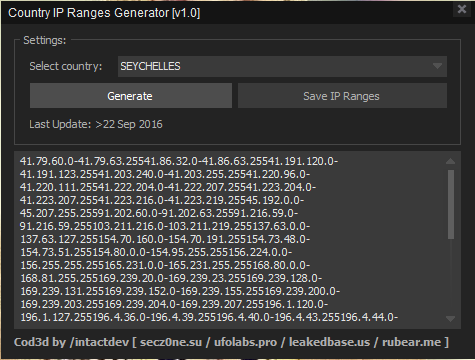Open the Select country dropdown showing SEYCHELLES
The width and height of the screenshot is (475, 360).
point(282,66)
